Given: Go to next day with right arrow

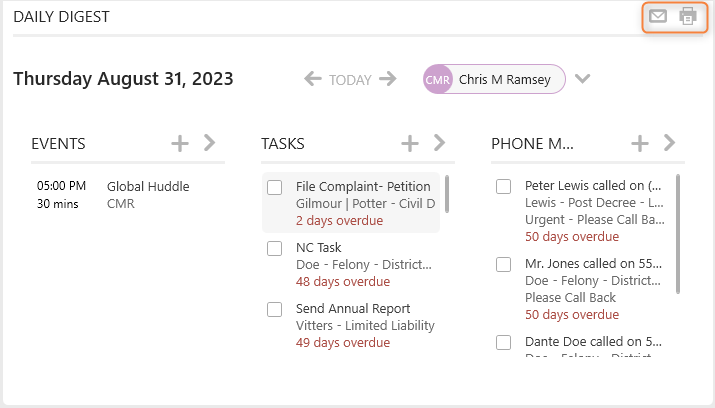Looking at the screenshot, I should 388,78.
